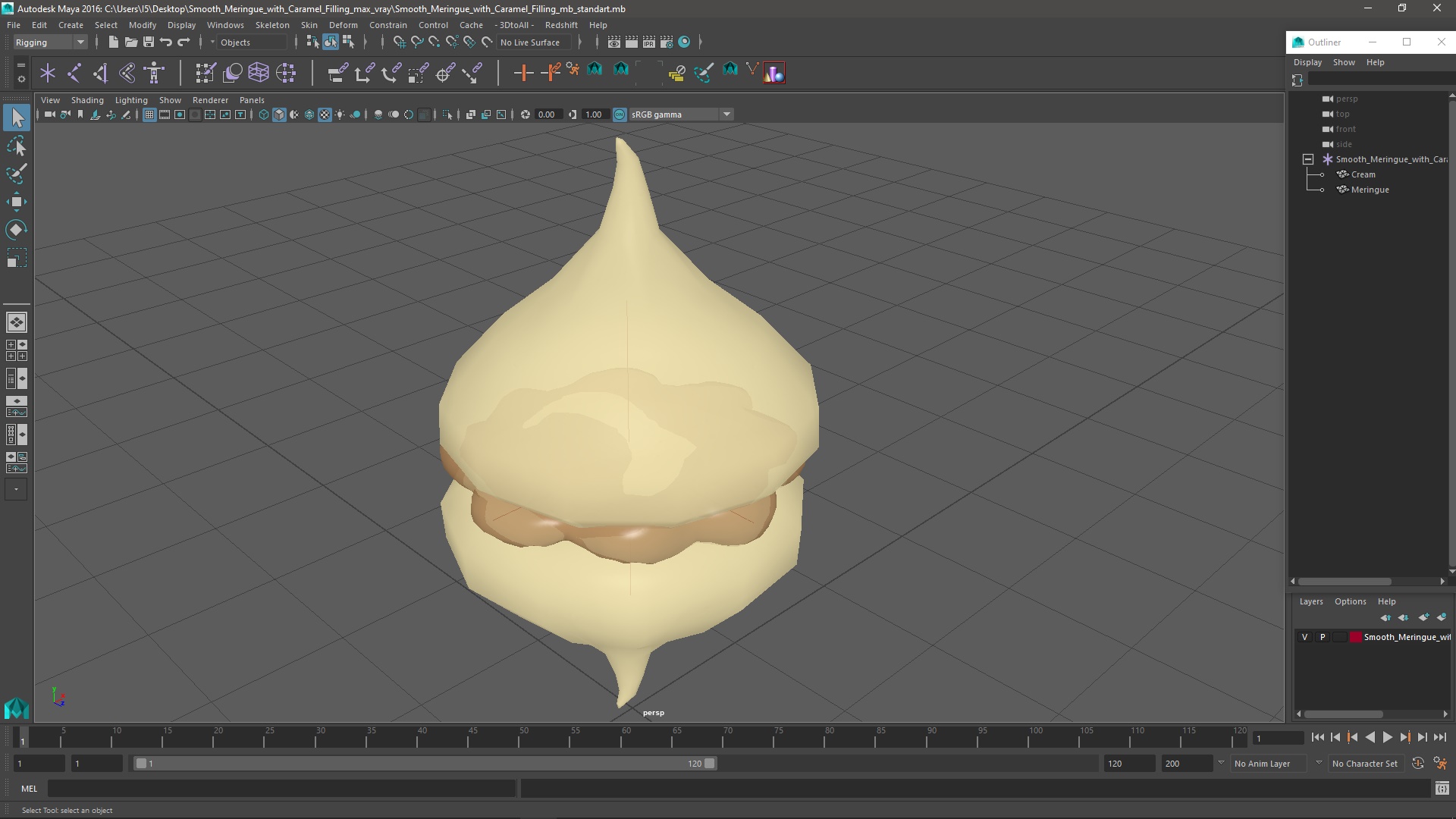Click the Create Lattice shelf icon
The image size is (1456, 819).
click(259, 73)
